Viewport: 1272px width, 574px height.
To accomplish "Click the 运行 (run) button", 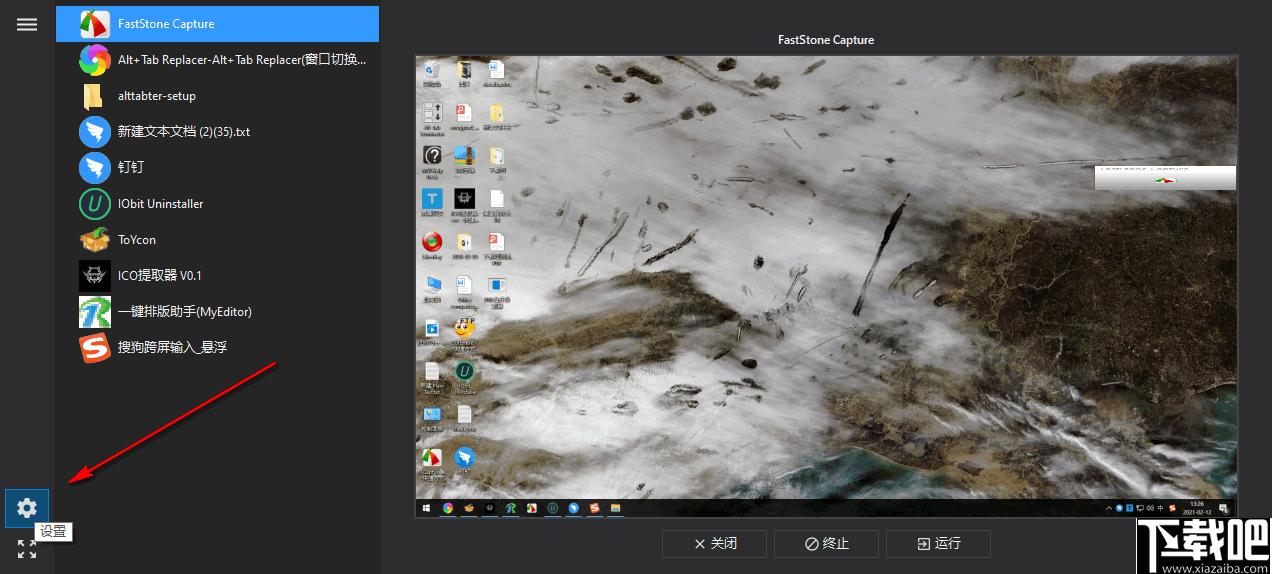I will [x=938, y=544].
